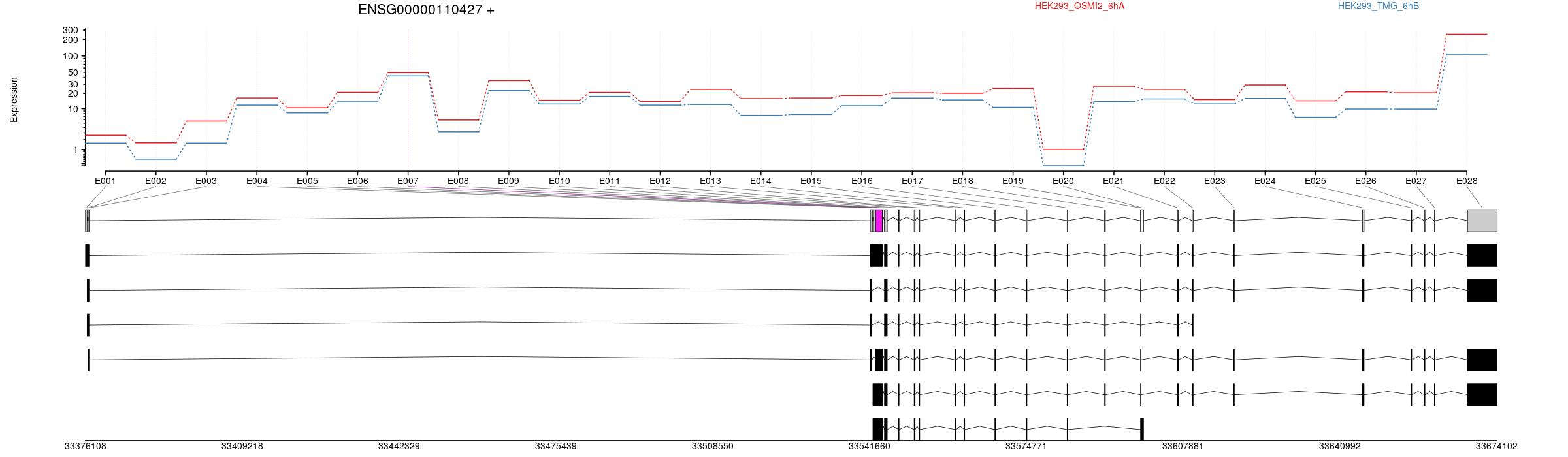1568x457 pixels.
Task: Click exon label E006
Action: click(x=357, y=181)
